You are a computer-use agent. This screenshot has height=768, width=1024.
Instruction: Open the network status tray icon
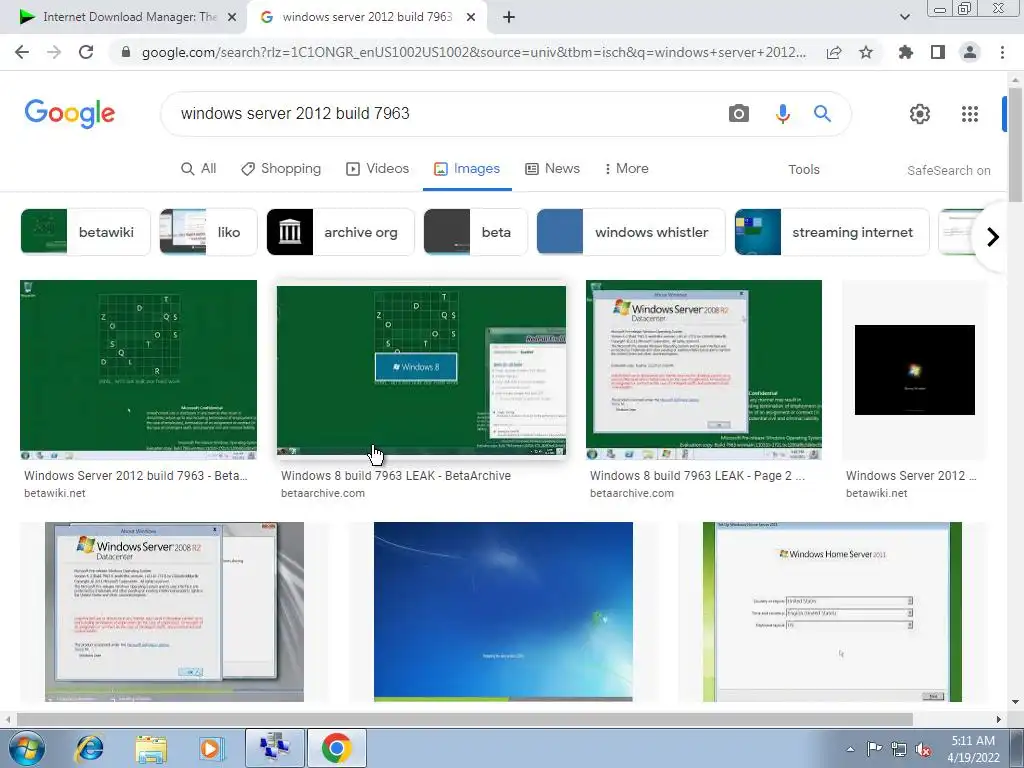click(899, 749)
